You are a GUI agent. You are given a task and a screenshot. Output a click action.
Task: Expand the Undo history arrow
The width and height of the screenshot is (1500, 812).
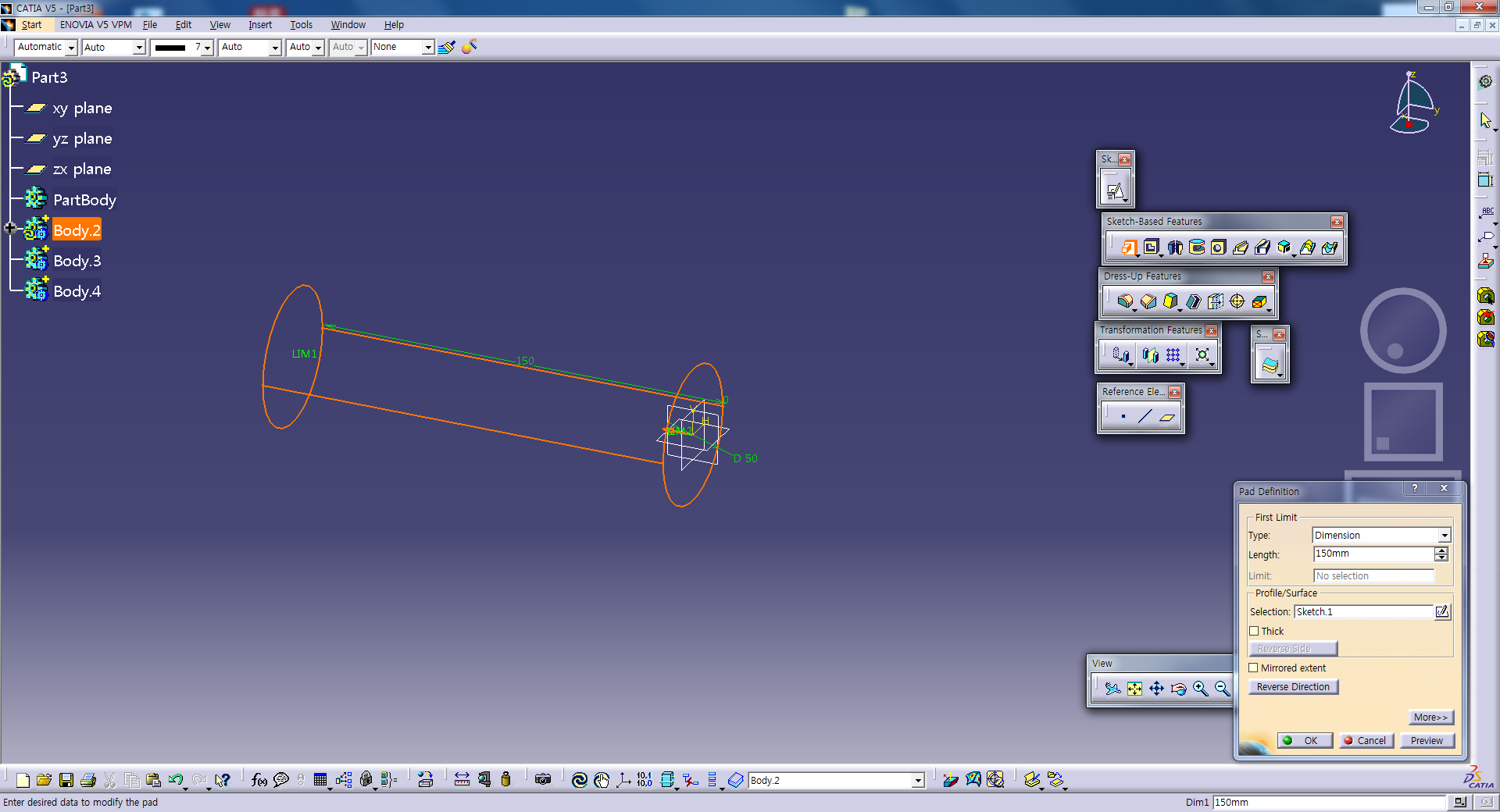(185, 788)
